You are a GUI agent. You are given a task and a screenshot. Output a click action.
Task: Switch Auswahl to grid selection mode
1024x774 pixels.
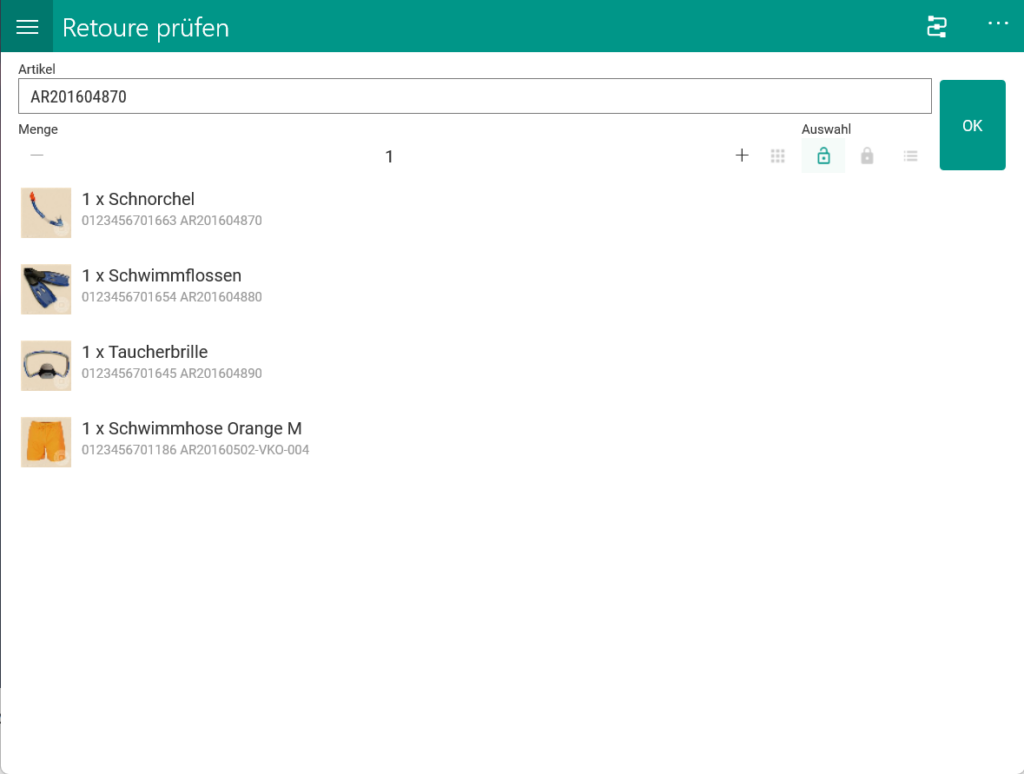click(x=778, y=156)
